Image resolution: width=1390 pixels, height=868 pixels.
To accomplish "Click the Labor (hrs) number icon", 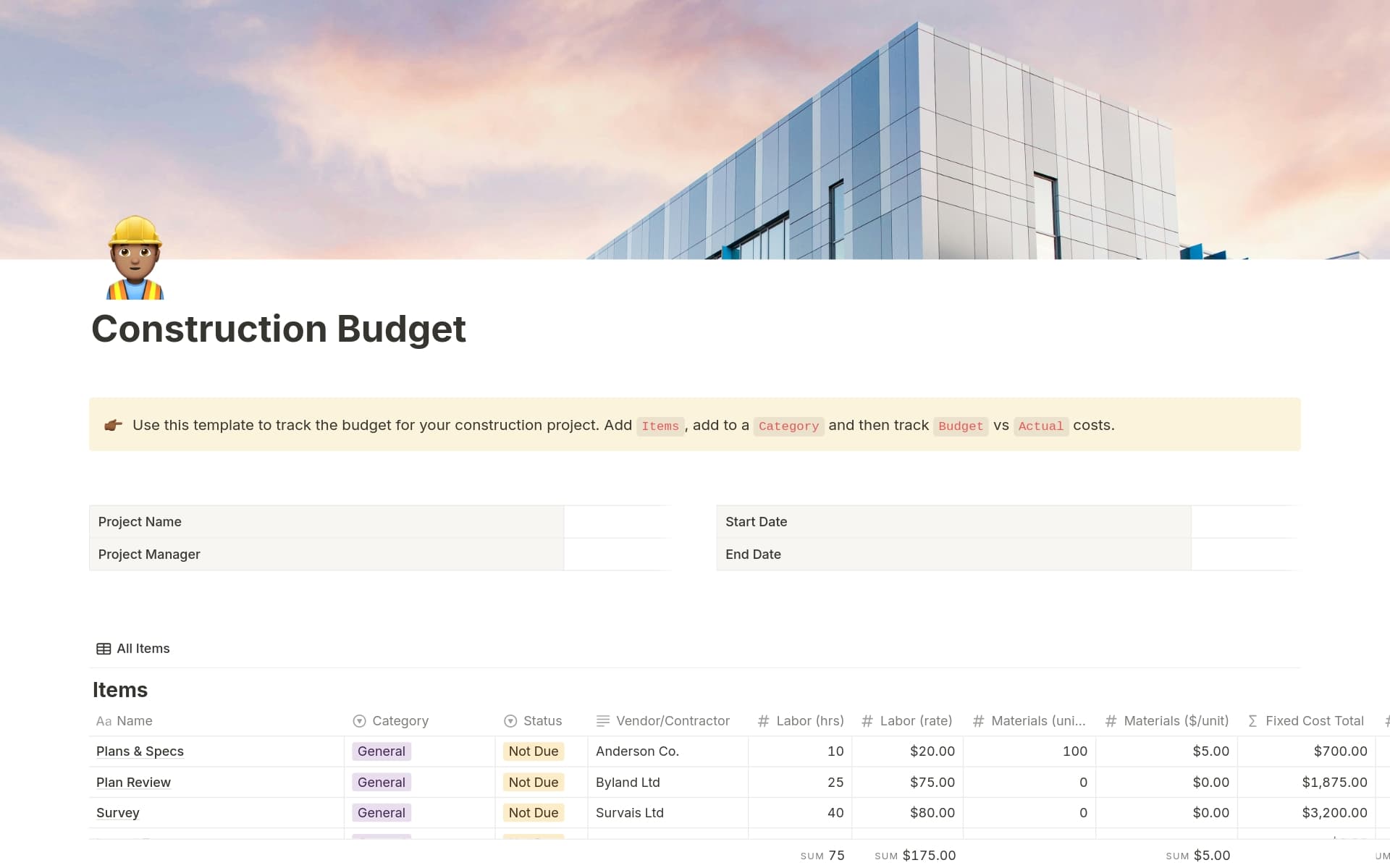I will pos(763,721).
